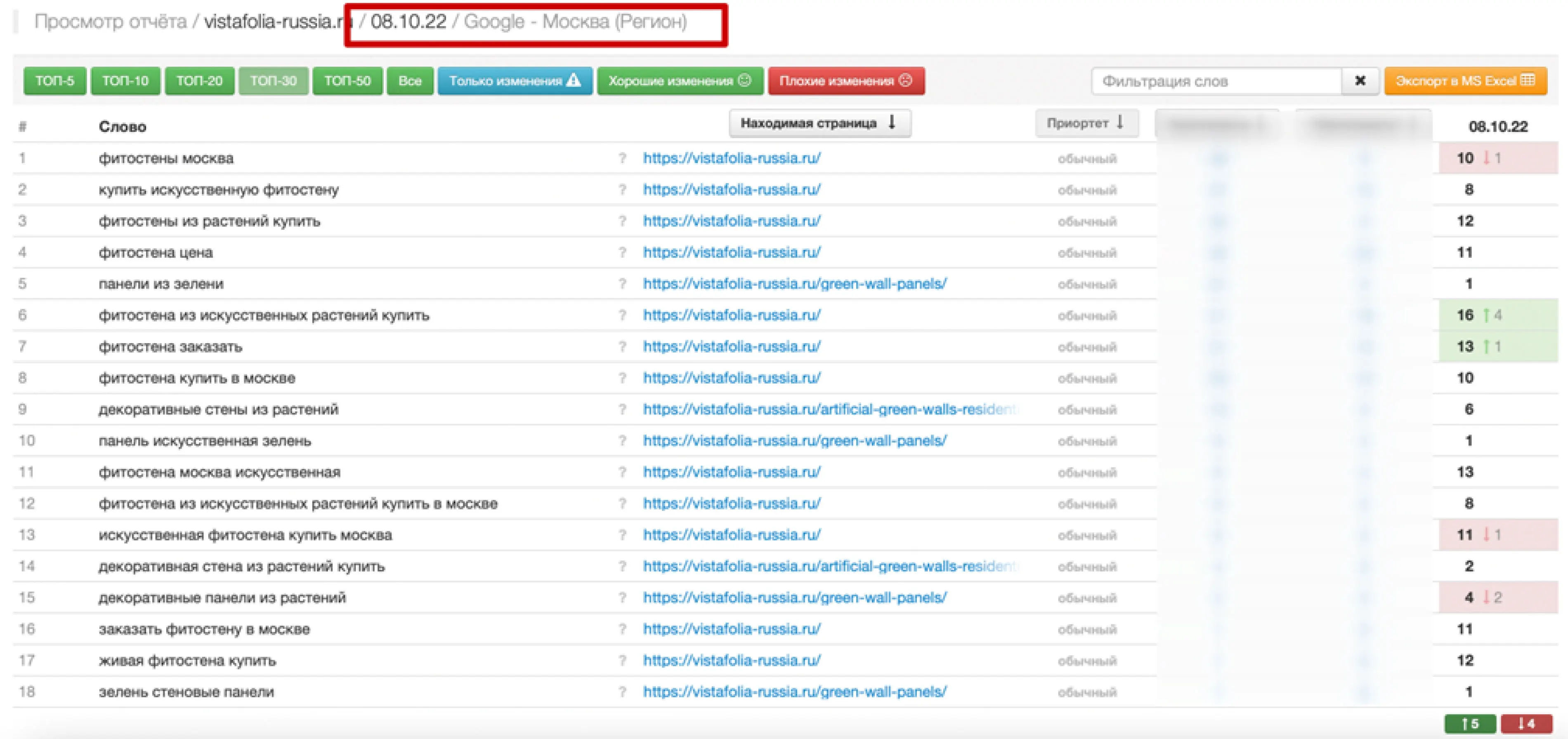The width and height of the screenshot is (1568, 739).
Task: Click question mark for фитостены москва
Action: coord(622,158)
